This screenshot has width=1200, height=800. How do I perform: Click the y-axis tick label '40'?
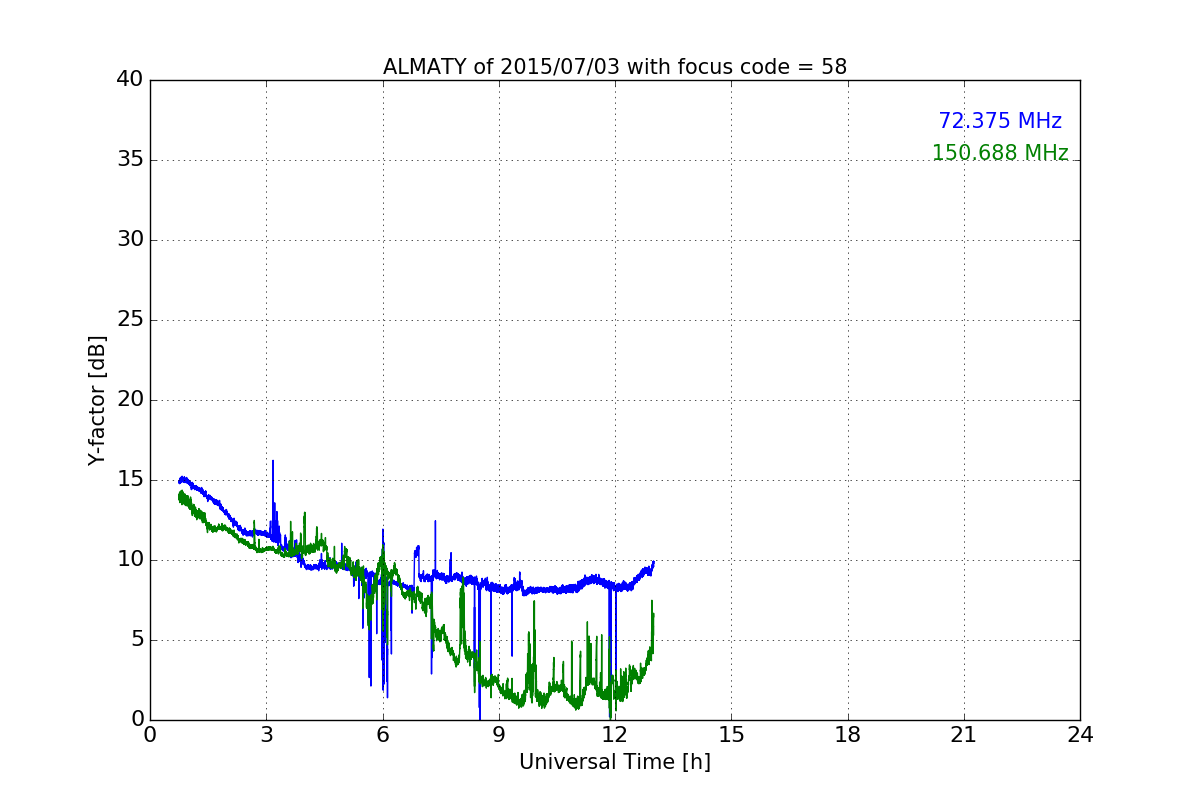130,80
